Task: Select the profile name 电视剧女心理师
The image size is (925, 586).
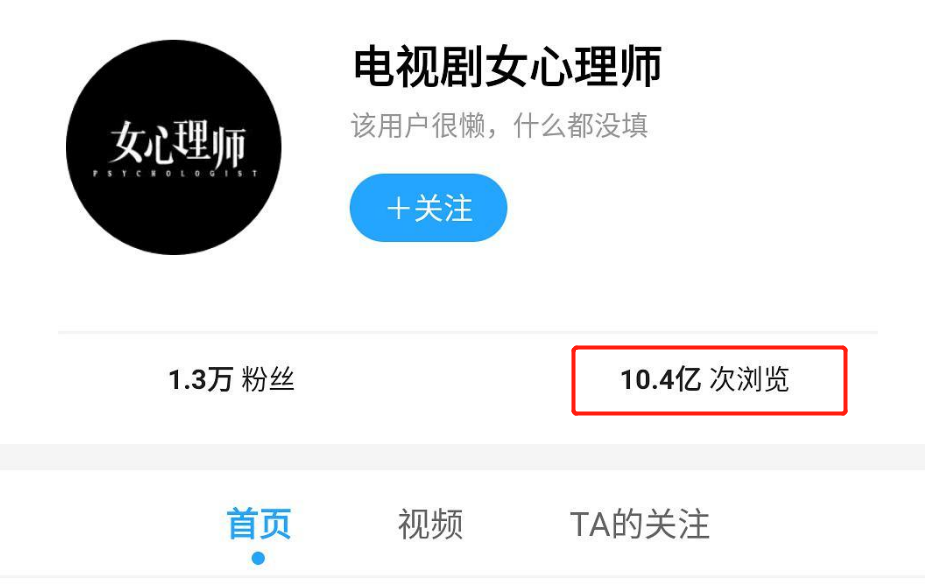Action: coord(507,67)
